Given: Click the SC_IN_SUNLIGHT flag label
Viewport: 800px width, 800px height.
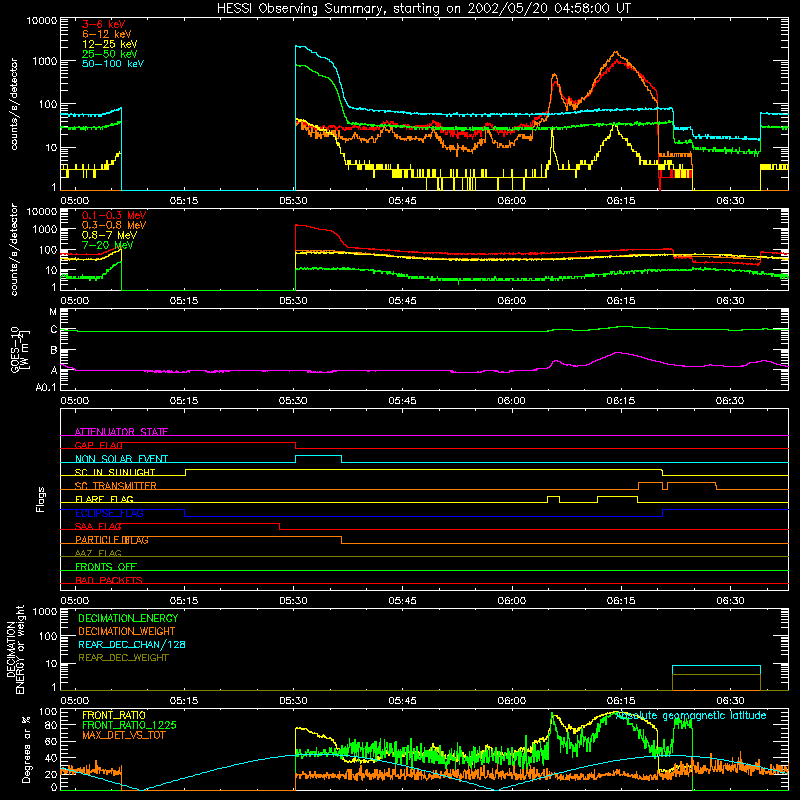Looking at the screenshot, I should 115,472.
